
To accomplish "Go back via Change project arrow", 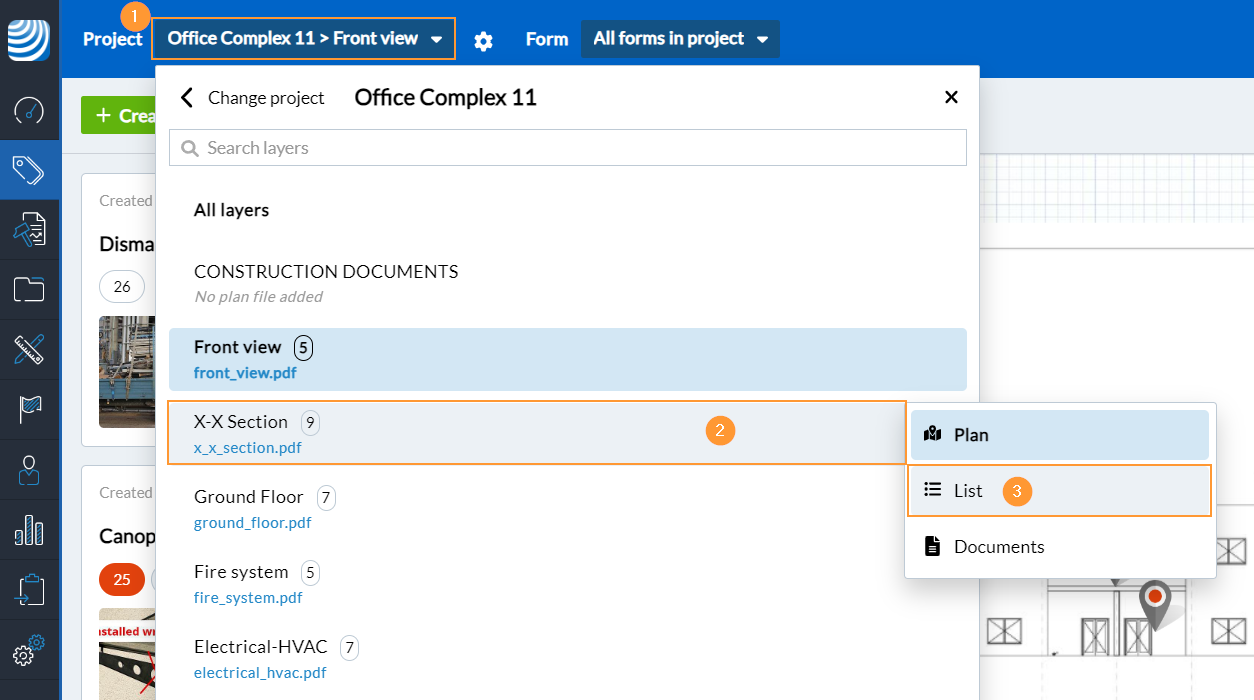I will (x=186, y=98).
